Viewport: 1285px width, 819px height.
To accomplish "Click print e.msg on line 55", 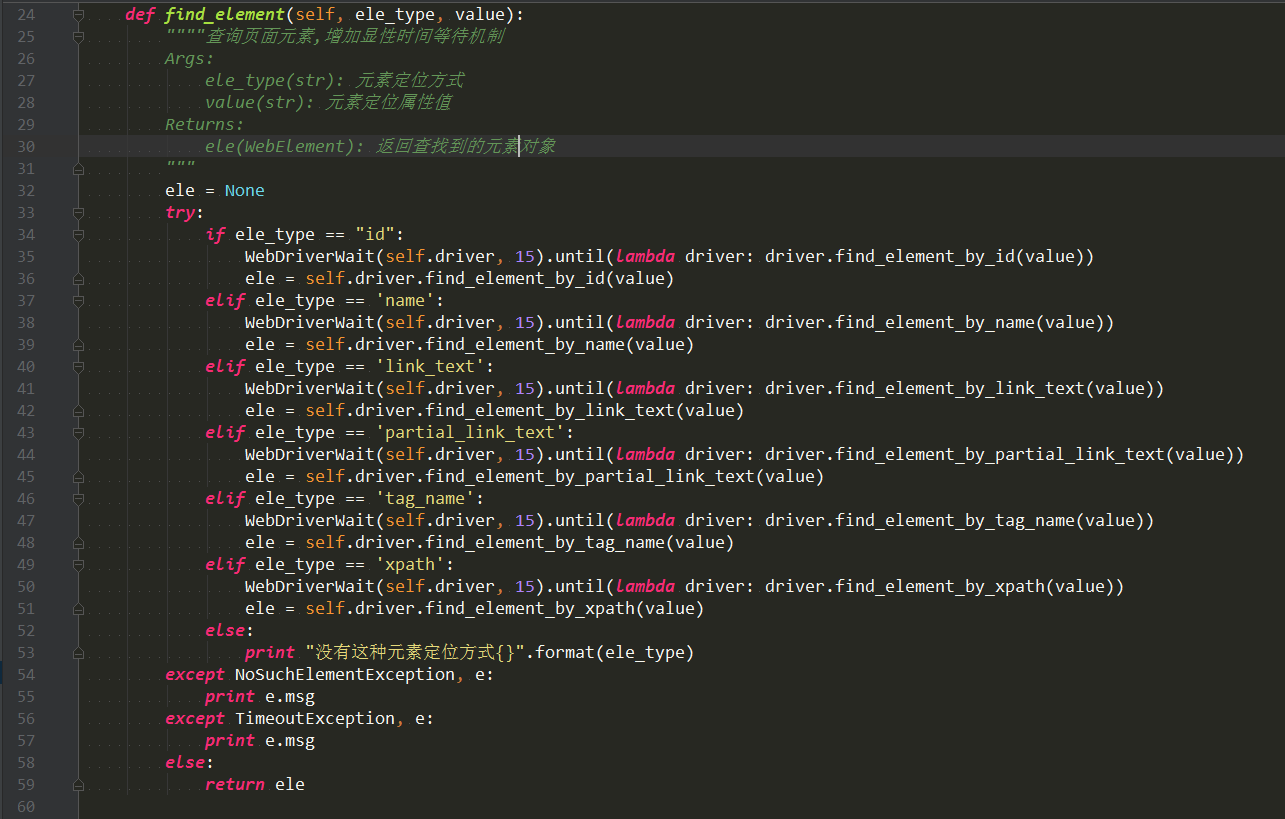I will pos(260,697).
